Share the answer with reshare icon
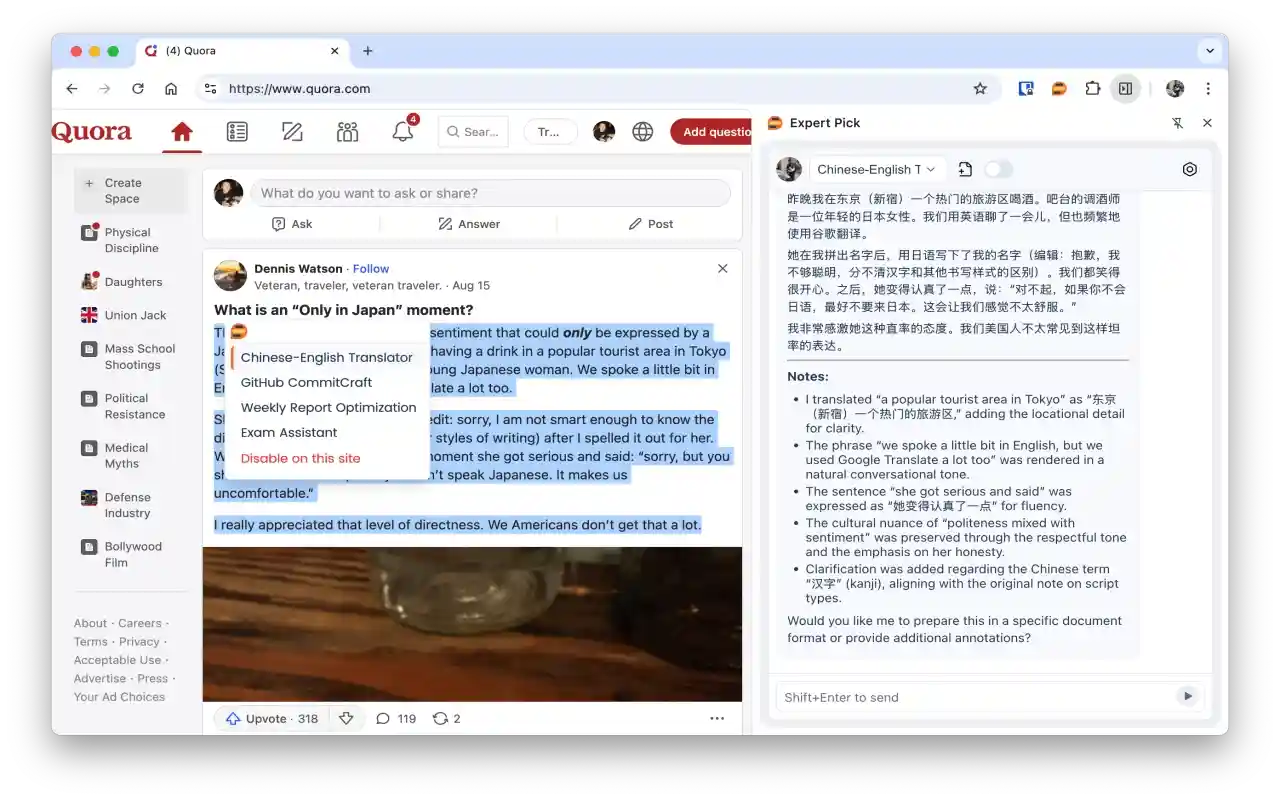 447,718
